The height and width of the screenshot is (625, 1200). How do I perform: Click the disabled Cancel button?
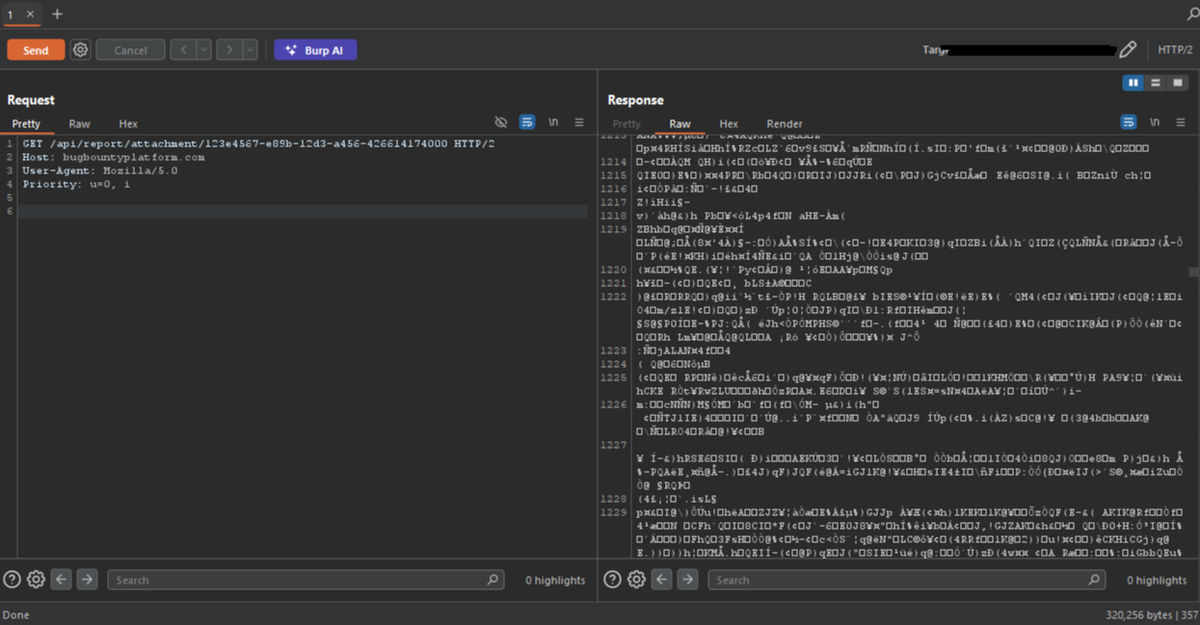coord(131,50)
